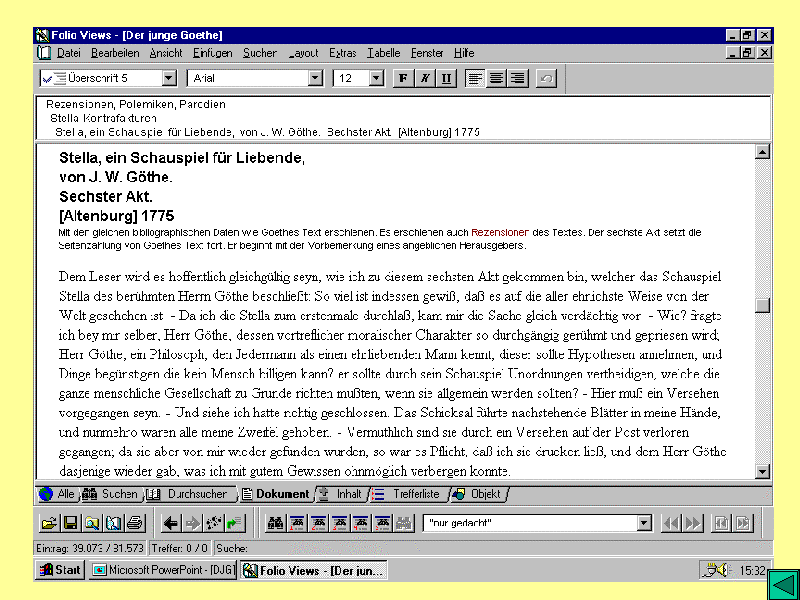Center text with the center alignment icon
The width and height of the screenshot is (800, 600).
pos(496,78)
